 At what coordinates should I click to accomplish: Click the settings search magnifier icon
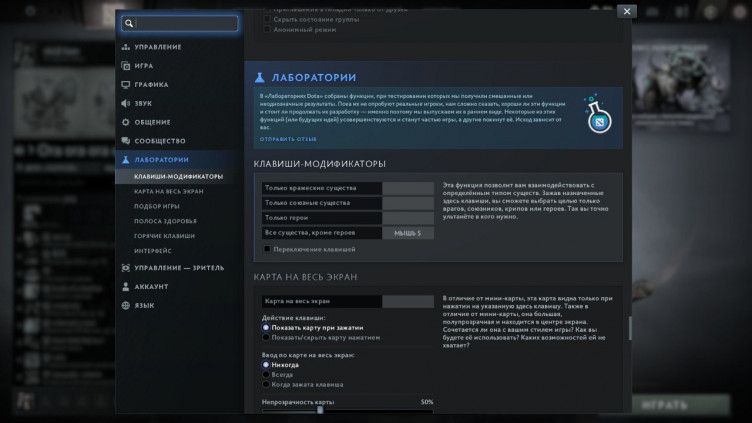coord(128,23)
